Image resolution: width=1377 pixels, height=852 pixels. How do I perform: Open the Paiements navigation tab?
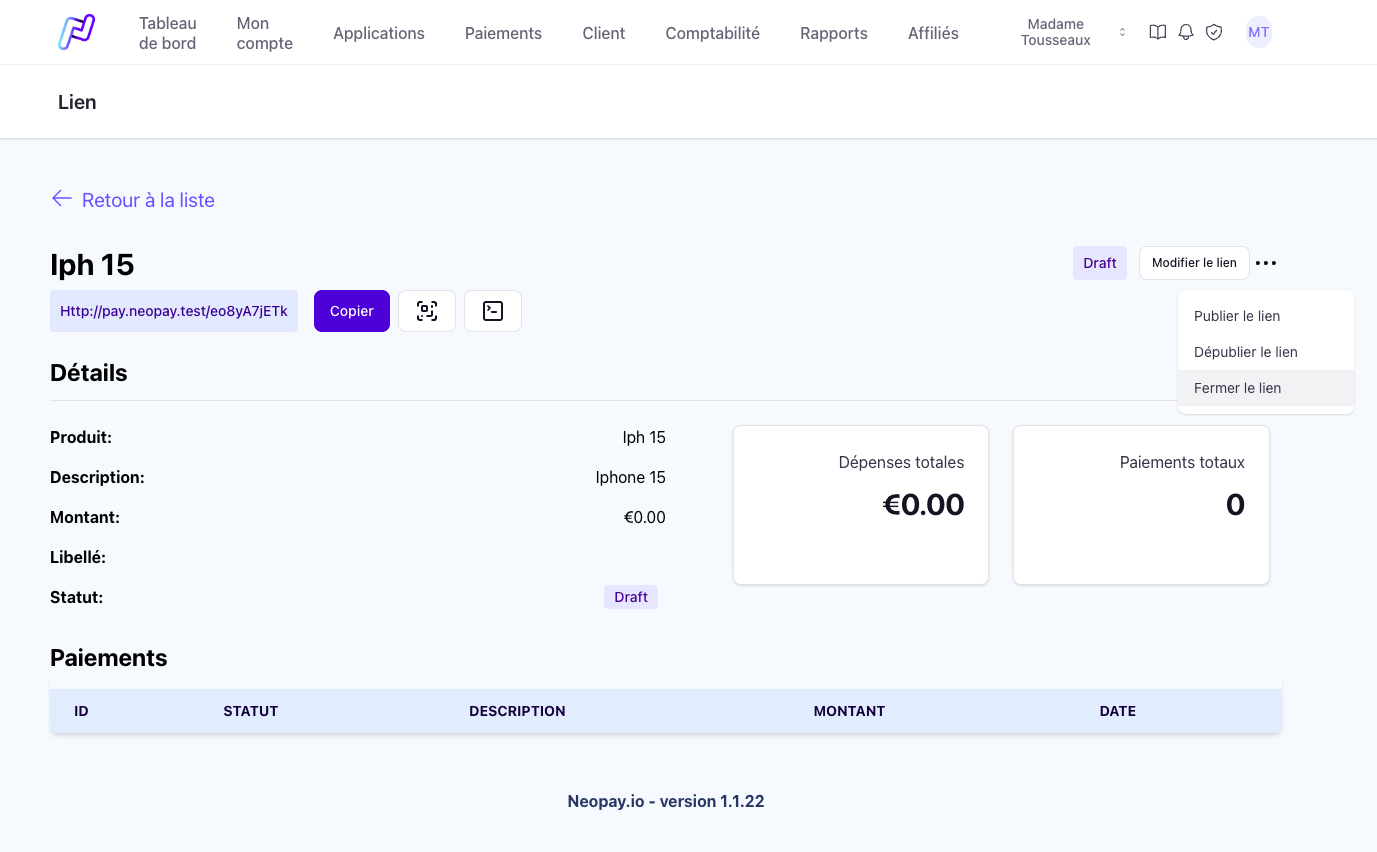point(503,33)
